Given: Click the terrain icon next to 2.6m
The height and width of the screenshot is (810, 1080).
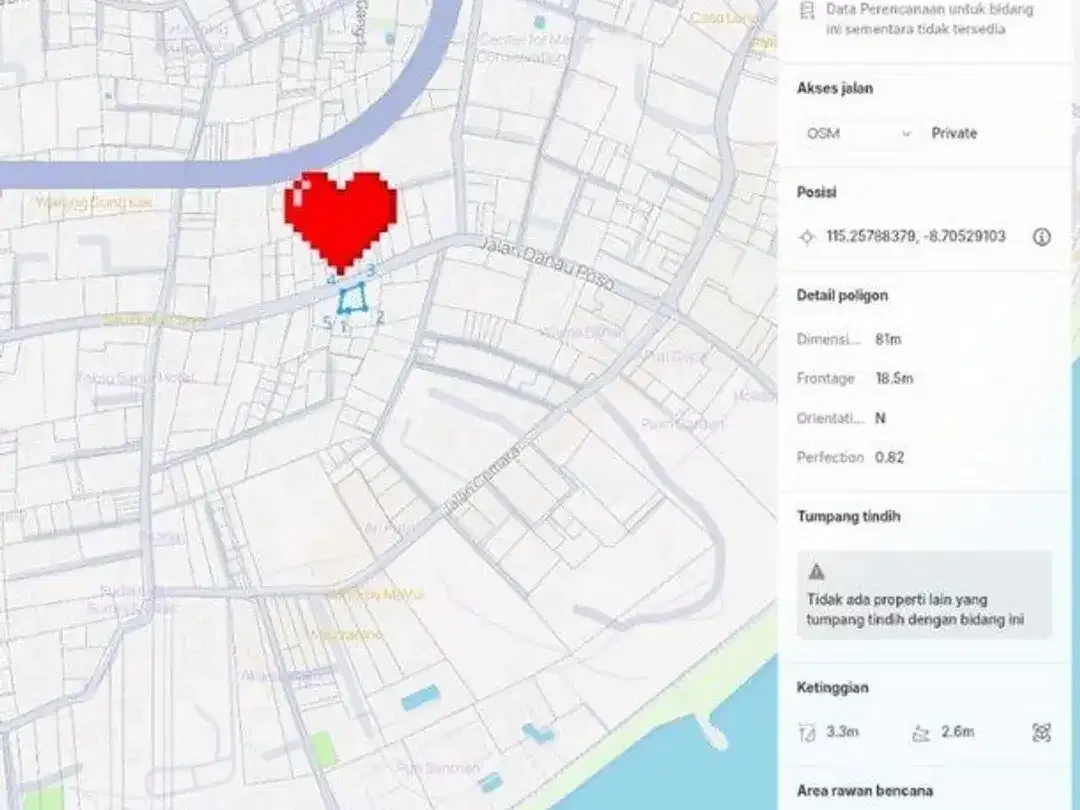Looking at the screenshot, I should coord(921,733).
